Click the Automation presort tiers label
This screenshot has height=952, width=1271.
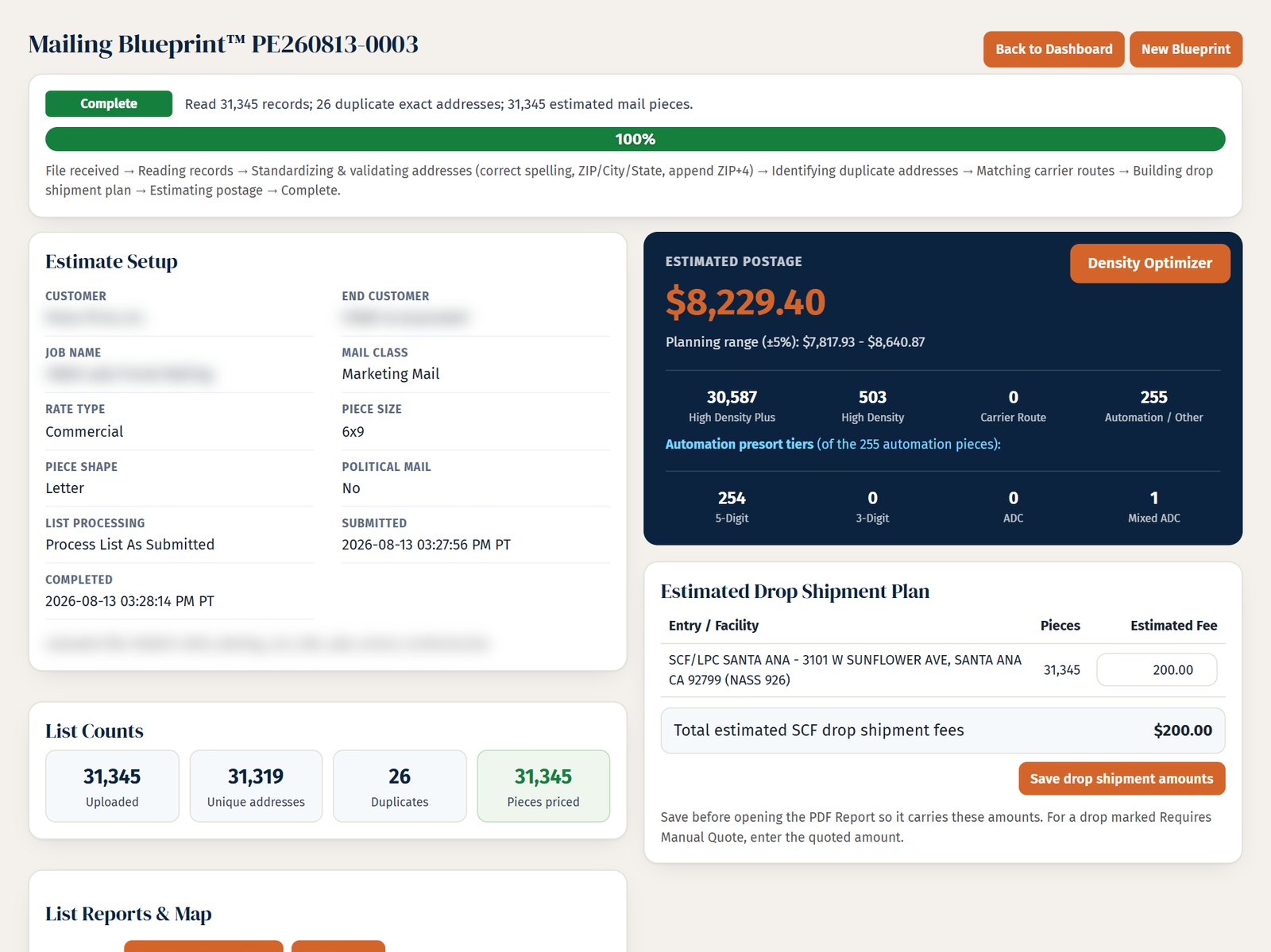click(x=739, y=445)
